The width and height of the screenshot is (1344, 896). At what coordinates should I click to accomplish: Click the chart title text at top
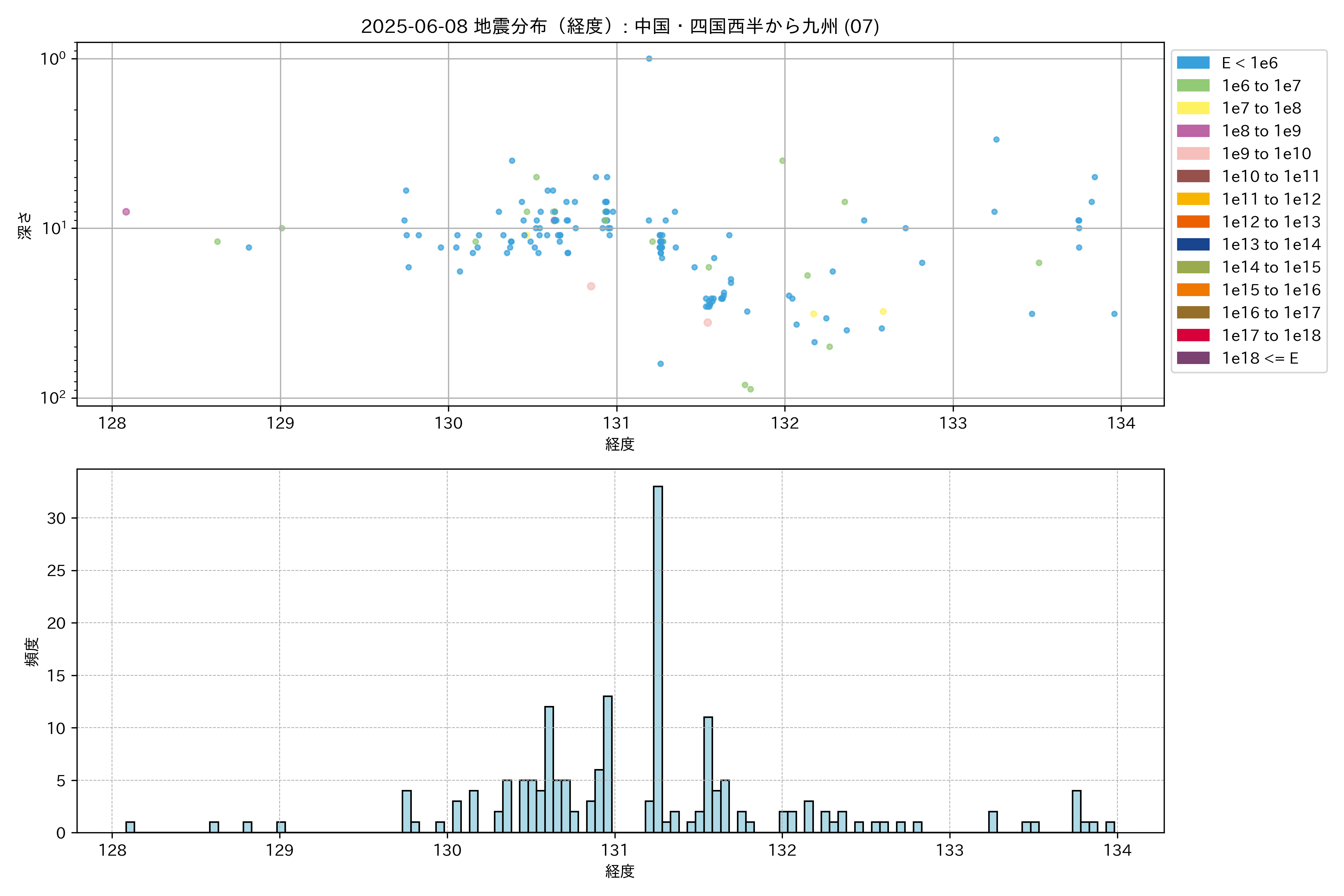coord(620,26)
